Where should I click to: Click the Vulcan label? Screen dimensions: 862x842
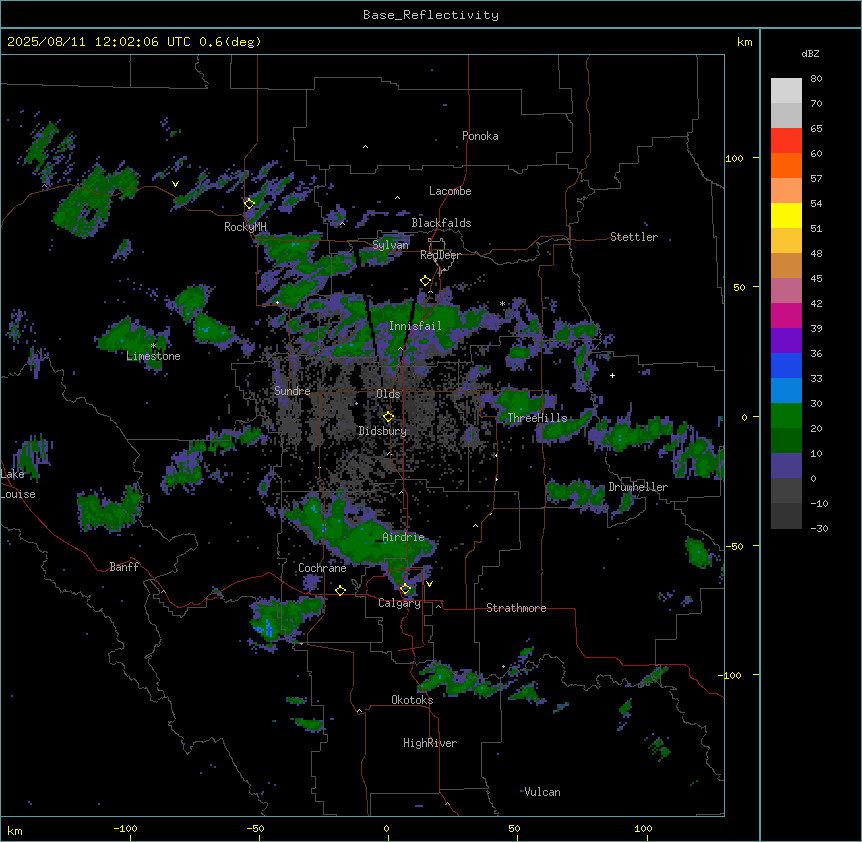click(x=542, y=792)
